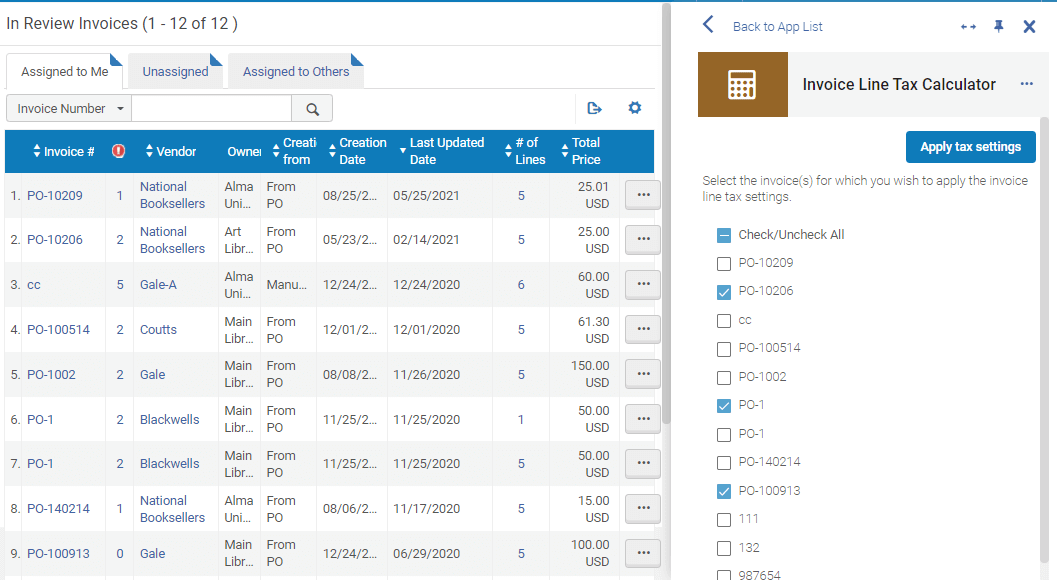The height and width of the screenshot is (580, 1057).
Task: Expand the panel width arrows icon
Action: 968,26
